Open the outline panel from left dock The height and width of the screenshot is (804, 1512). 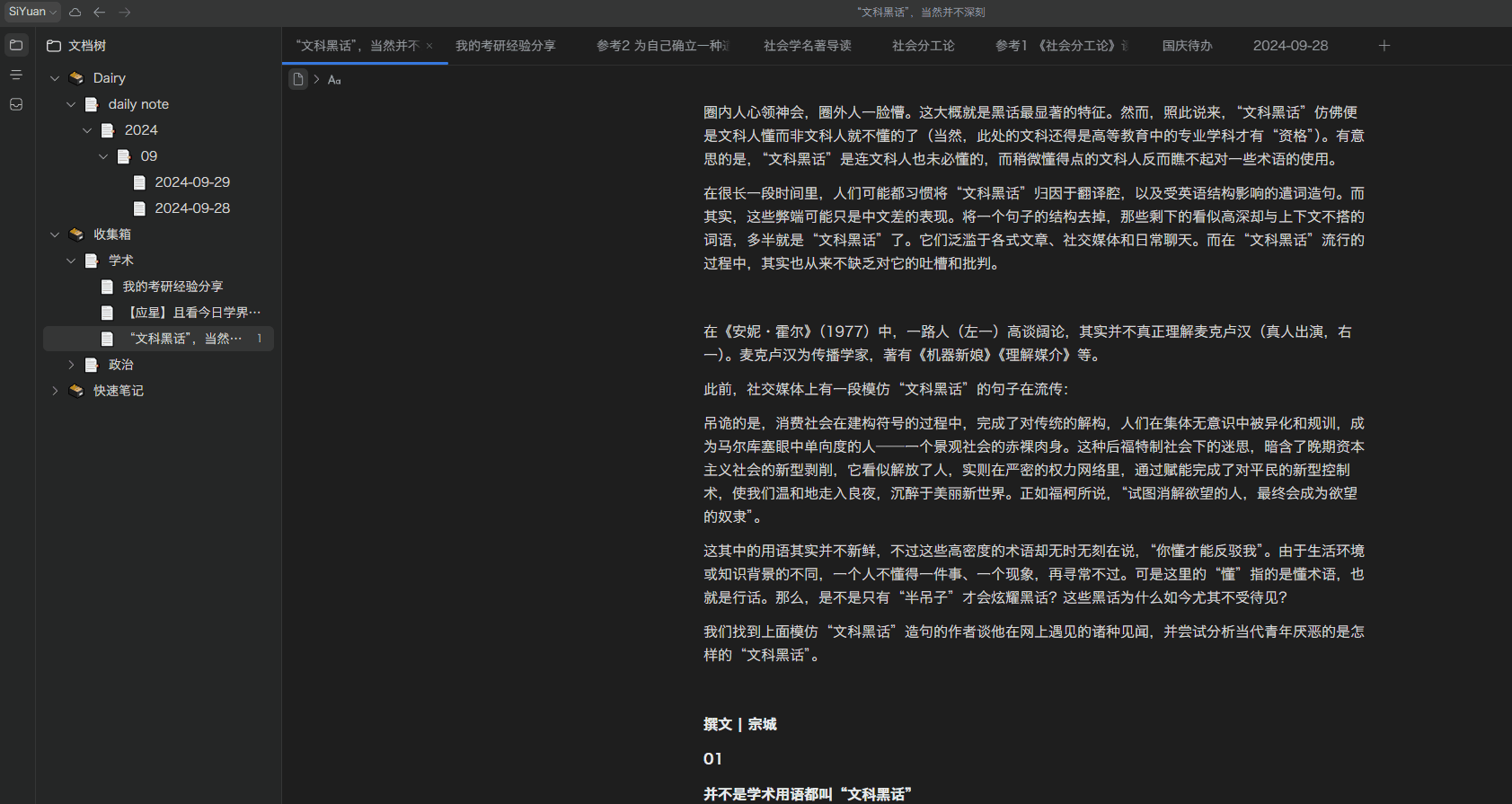[16, 75]
